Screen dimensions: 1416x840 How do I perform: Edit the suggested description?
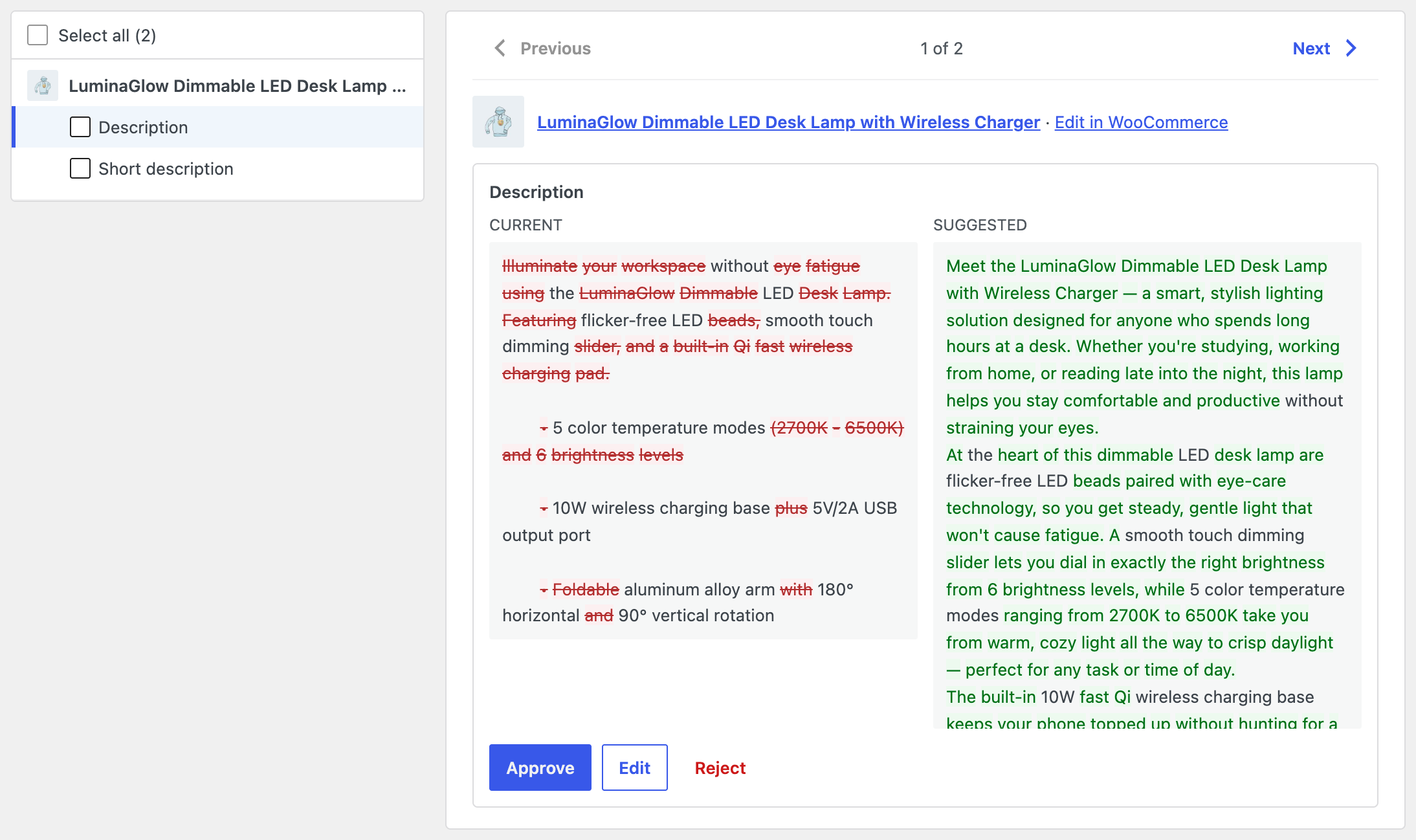[634, 768]
